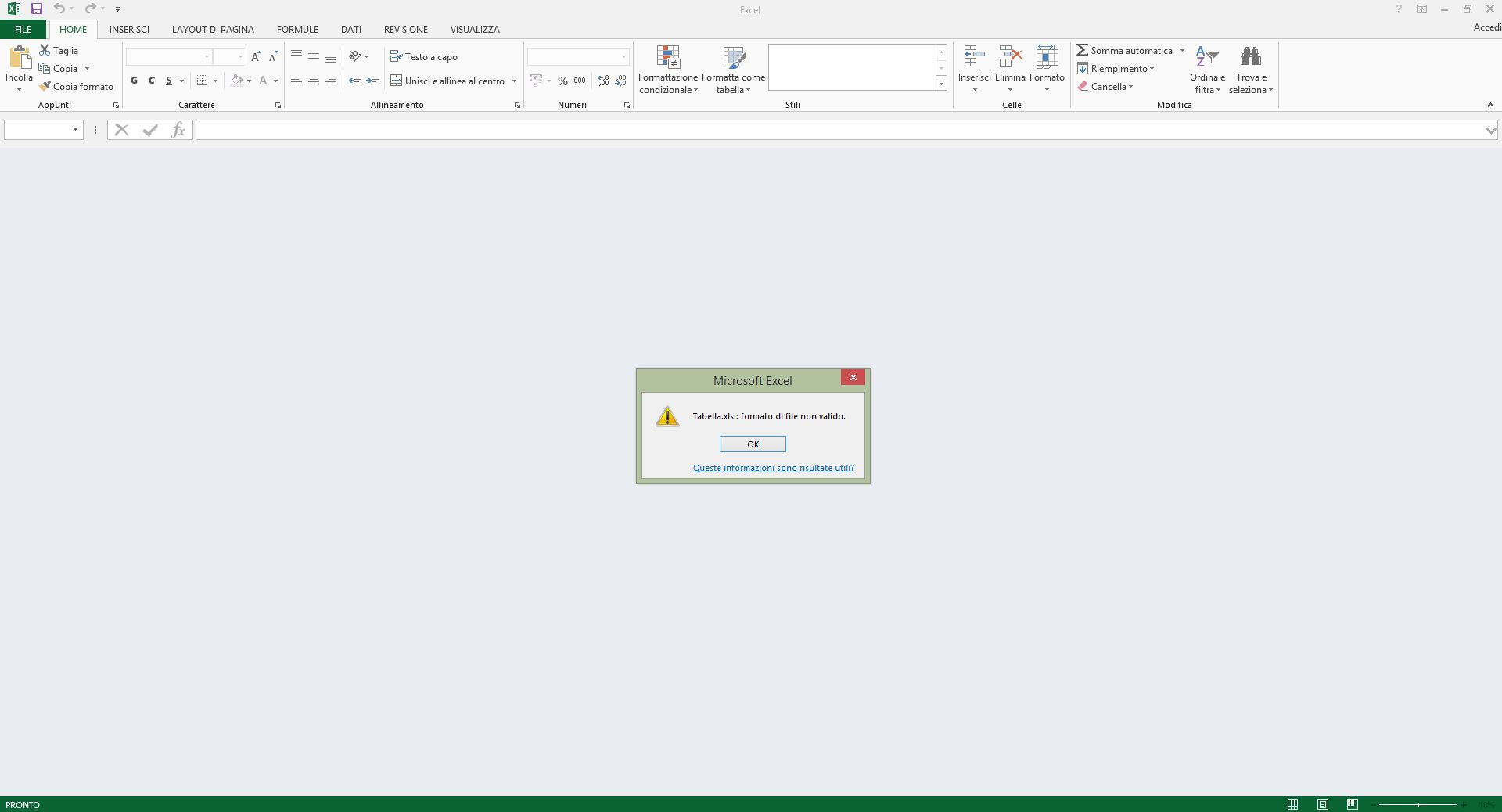
Task: Open the number format combo box
Action: coord(578,56)
